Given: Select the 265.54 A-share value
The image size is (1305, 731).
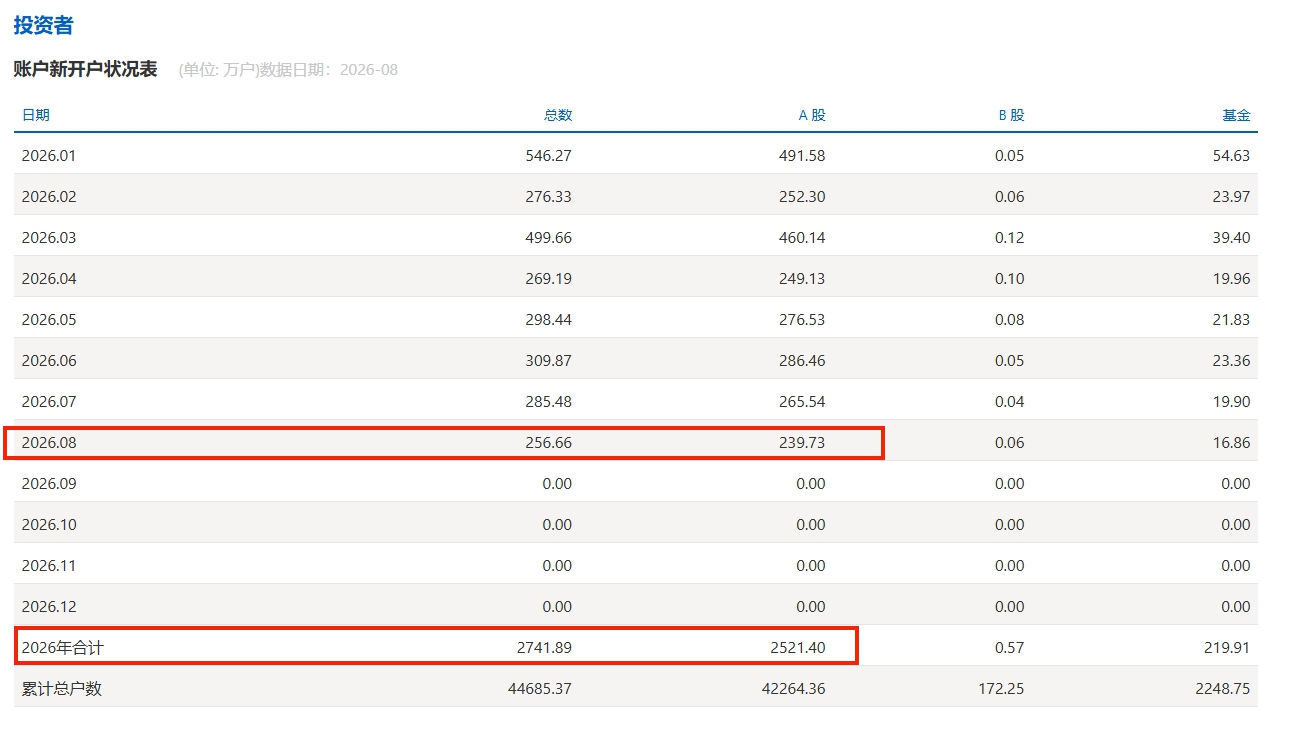Looking at the screenshot, I should (x=802, y=402).
